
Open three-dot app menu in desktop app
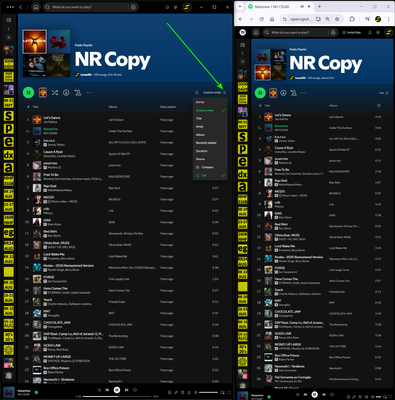click(x=10, y=7)
